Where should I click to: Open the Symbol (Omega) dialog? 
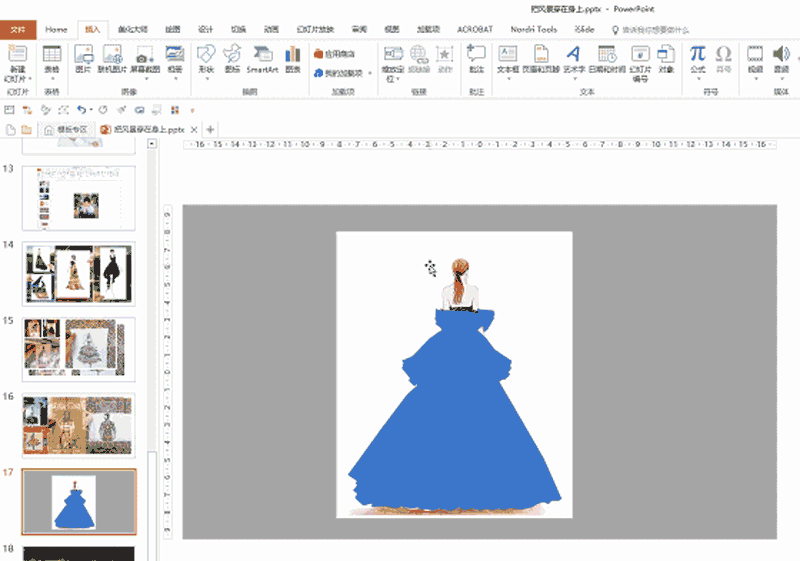[x=723, y=54]
